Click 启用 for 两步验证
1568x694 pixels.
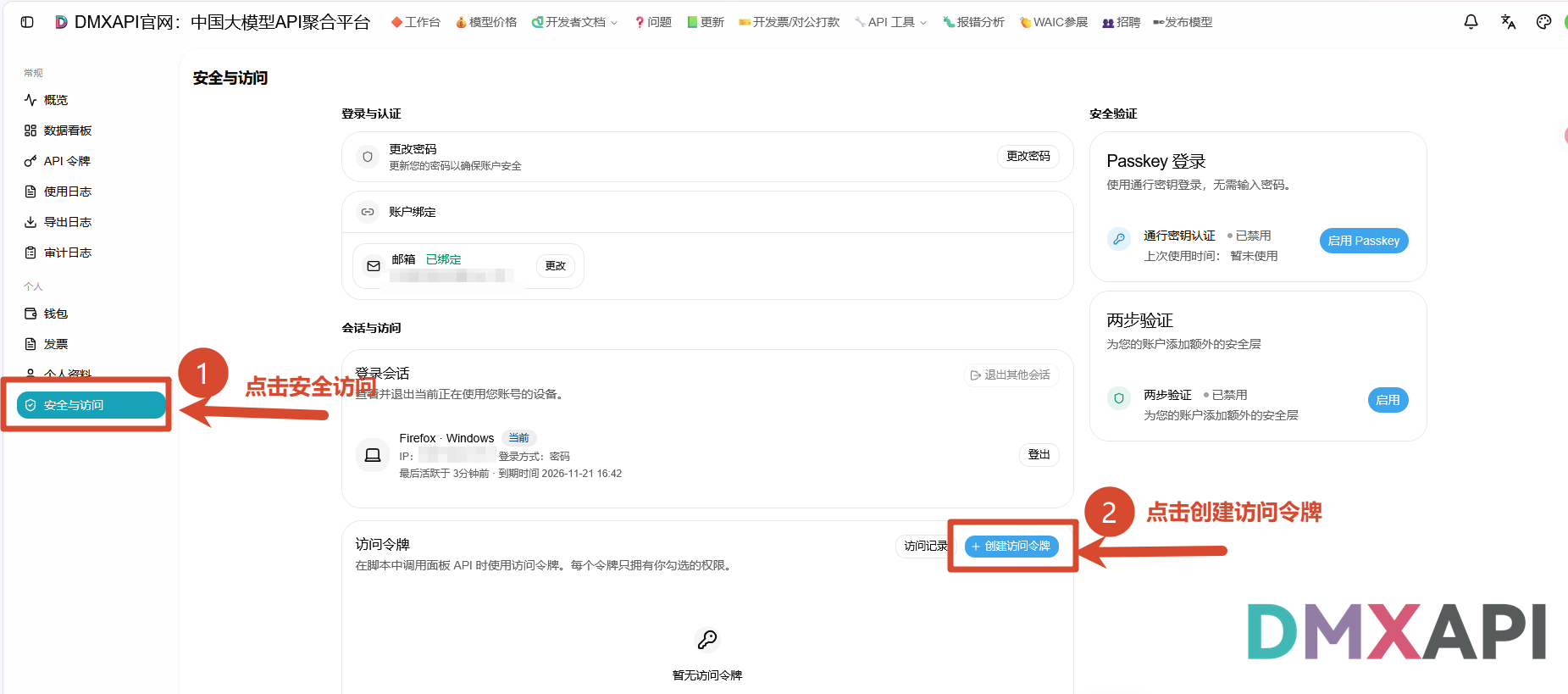(1388, 400)
